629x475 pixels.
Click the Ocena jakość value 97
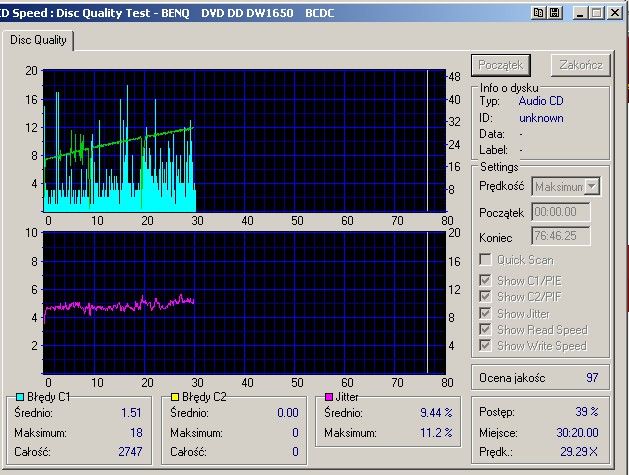[x=592, y=378]
